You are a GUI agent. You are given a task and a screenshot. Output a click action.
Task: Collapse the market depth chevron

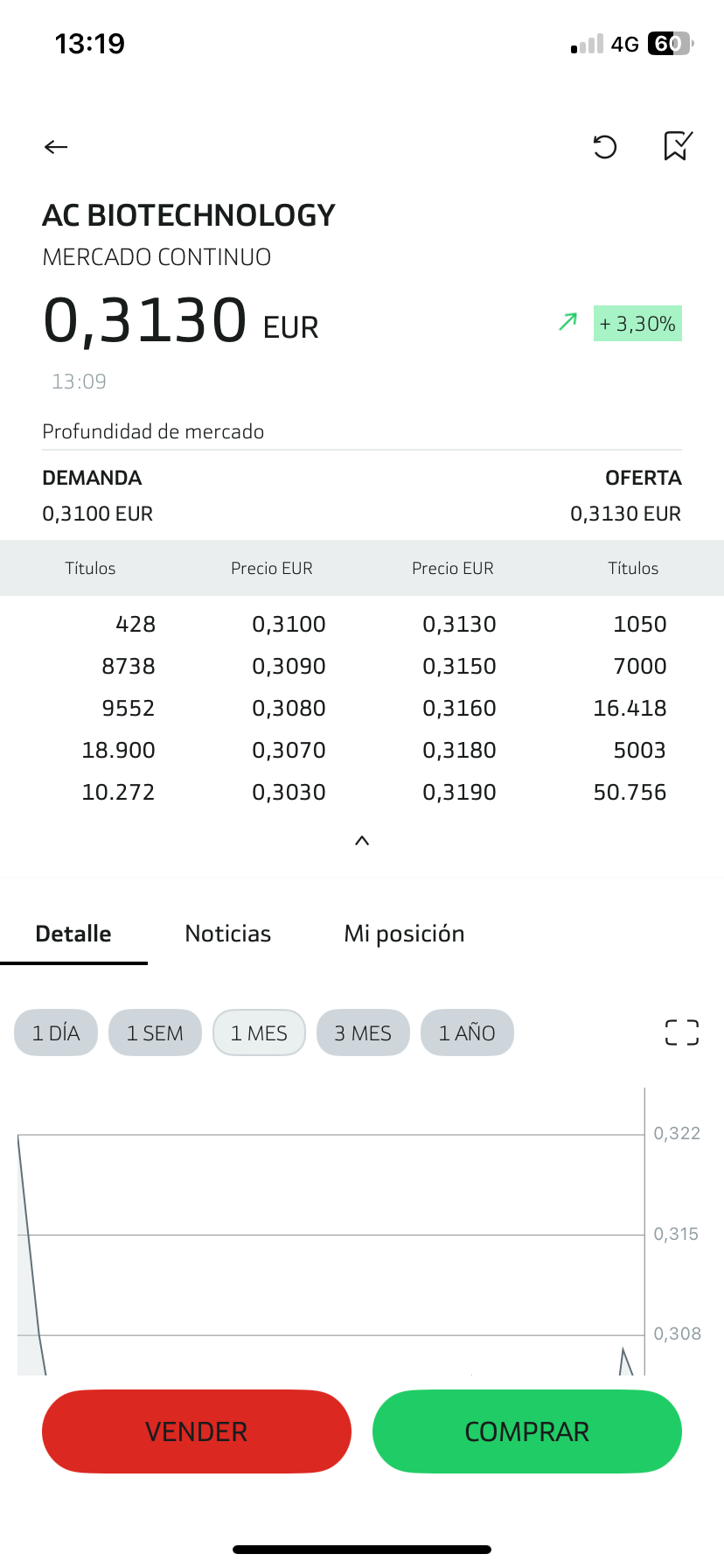click(362, 841)
